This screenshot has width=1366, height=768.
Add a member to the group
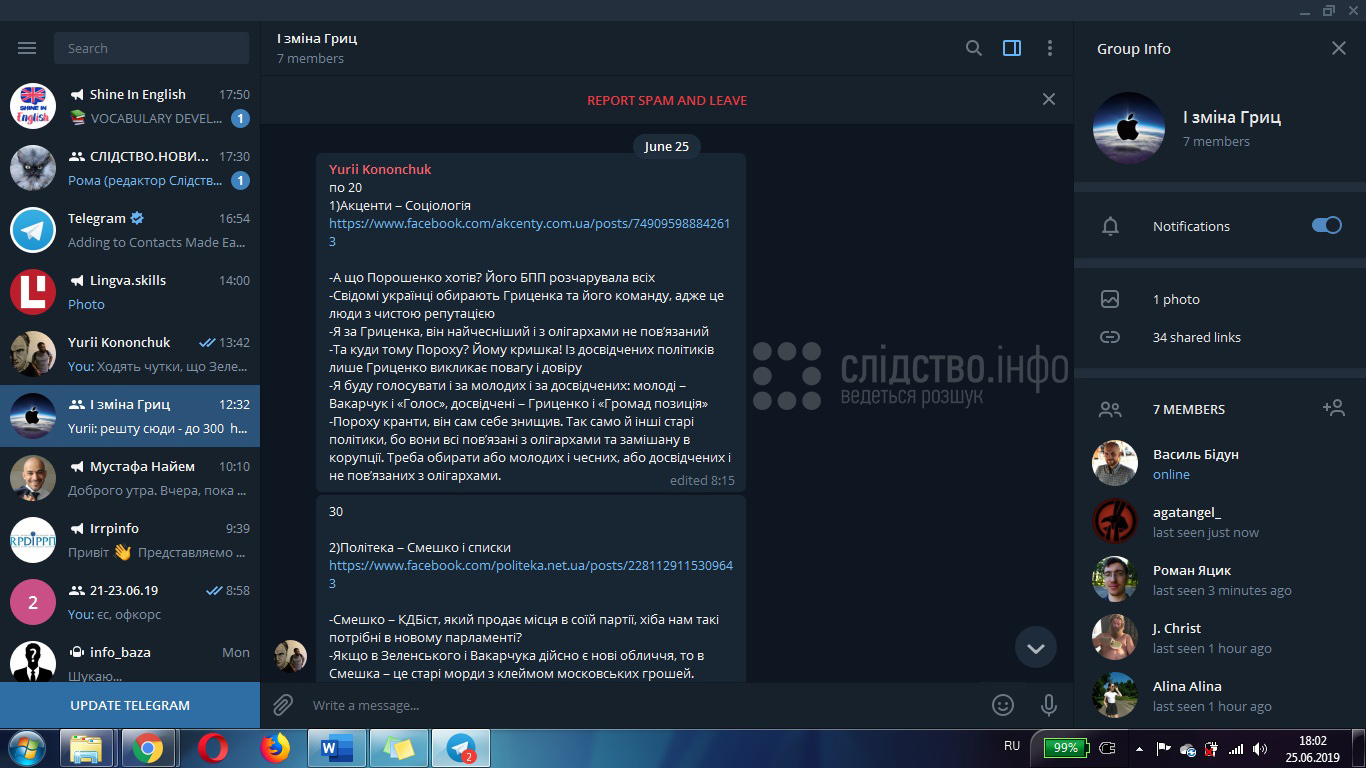(x=1333, y=408)
